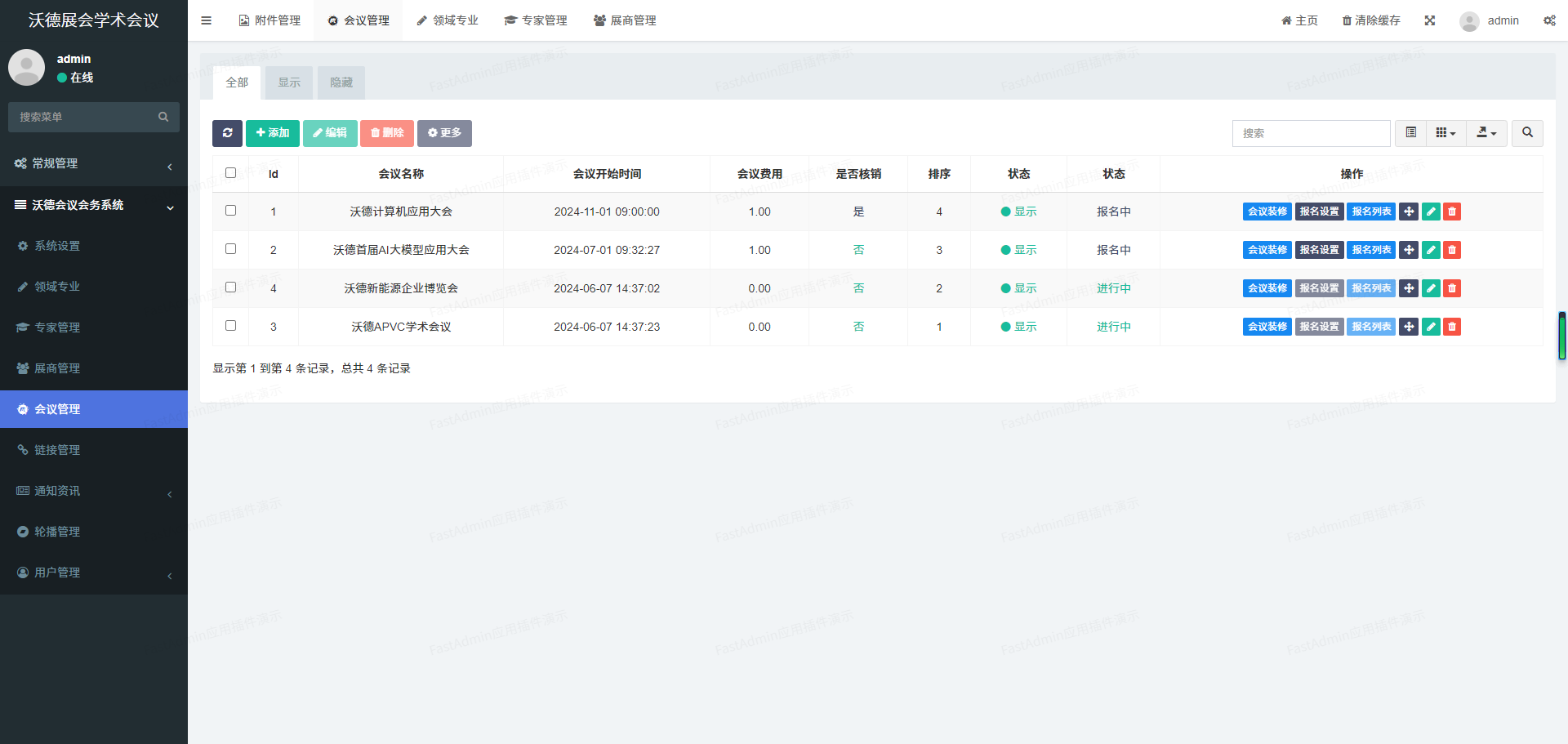The width and height of the screenshot is (1568, 744).
Task: Delete the 沃德首届AI大模型应用大会 row
Action: point(1452,250)
